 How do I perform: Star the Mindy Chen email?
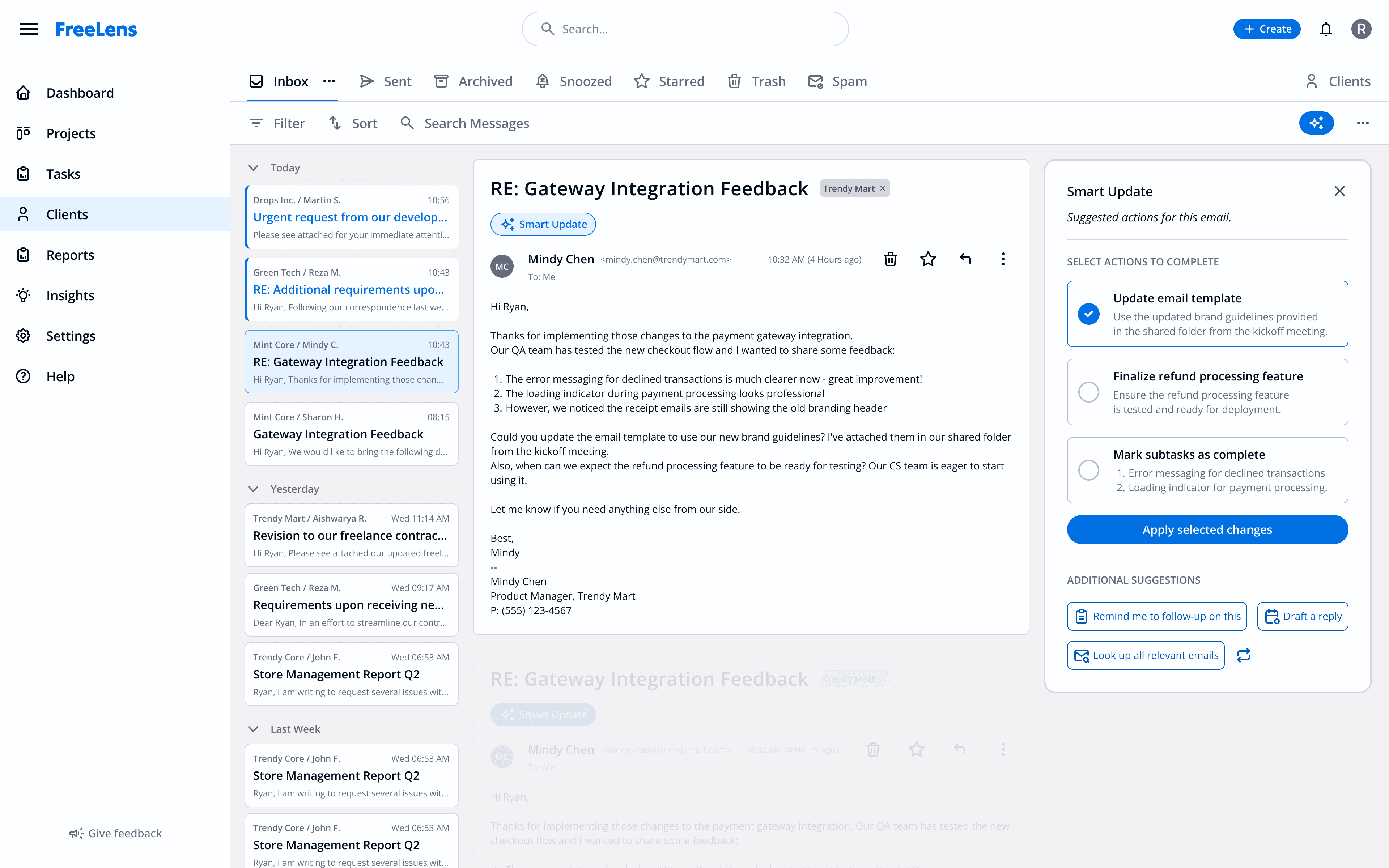pyautogui.click(x=927, y=259)
